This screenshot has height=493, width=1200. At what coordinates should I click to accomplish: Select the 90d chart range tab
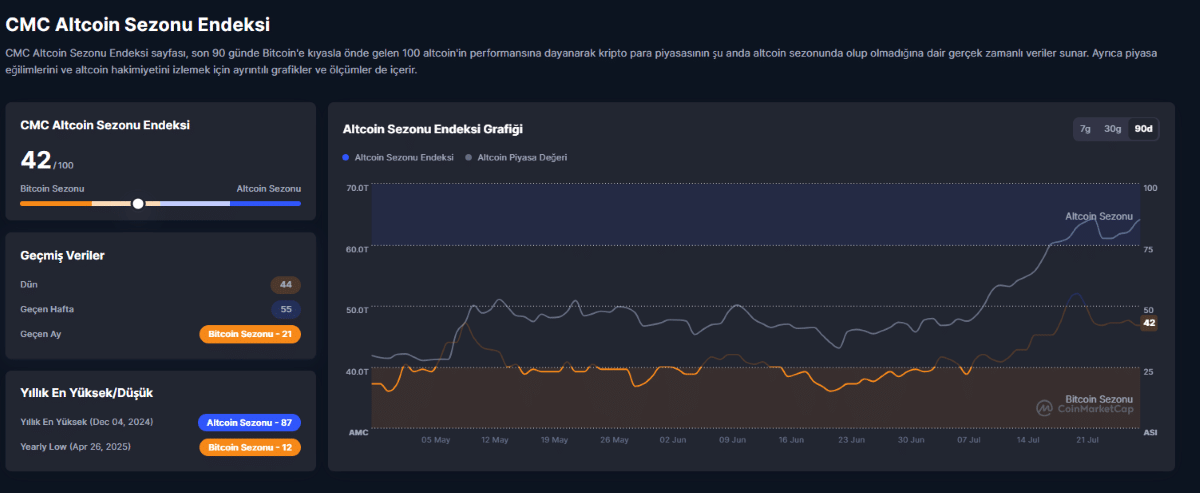pos(1143,129)
